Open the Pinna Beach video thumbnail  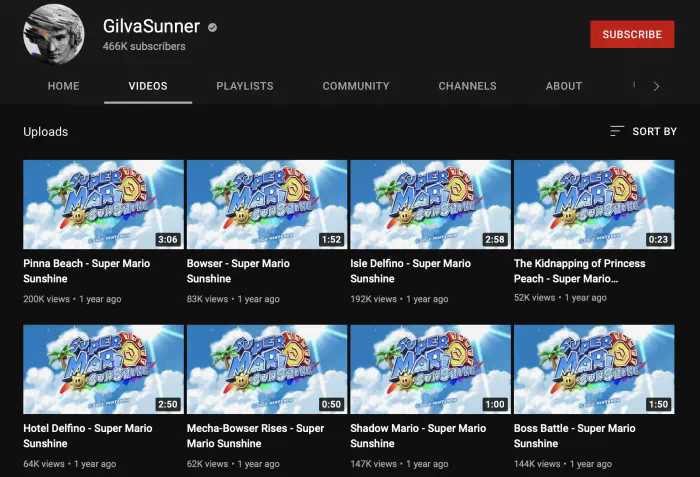[103, 205]
